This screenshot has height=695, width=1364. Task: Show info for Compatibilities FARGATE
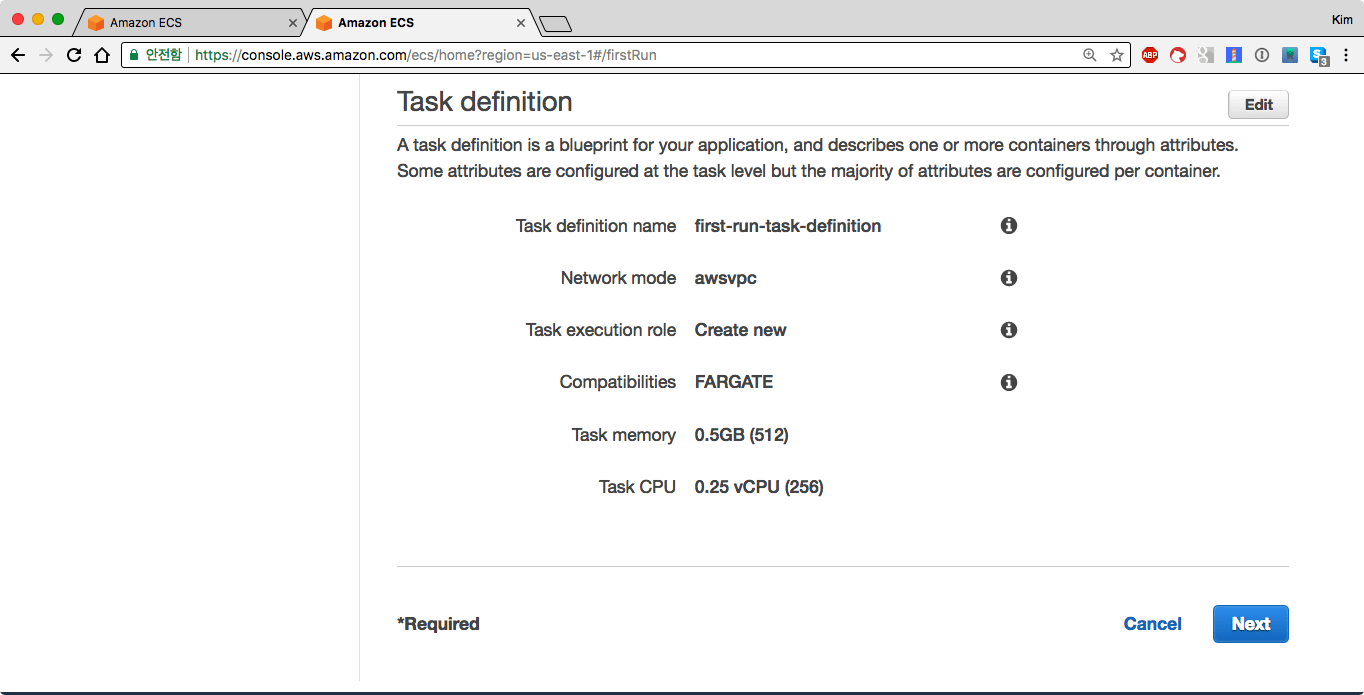1009,382
